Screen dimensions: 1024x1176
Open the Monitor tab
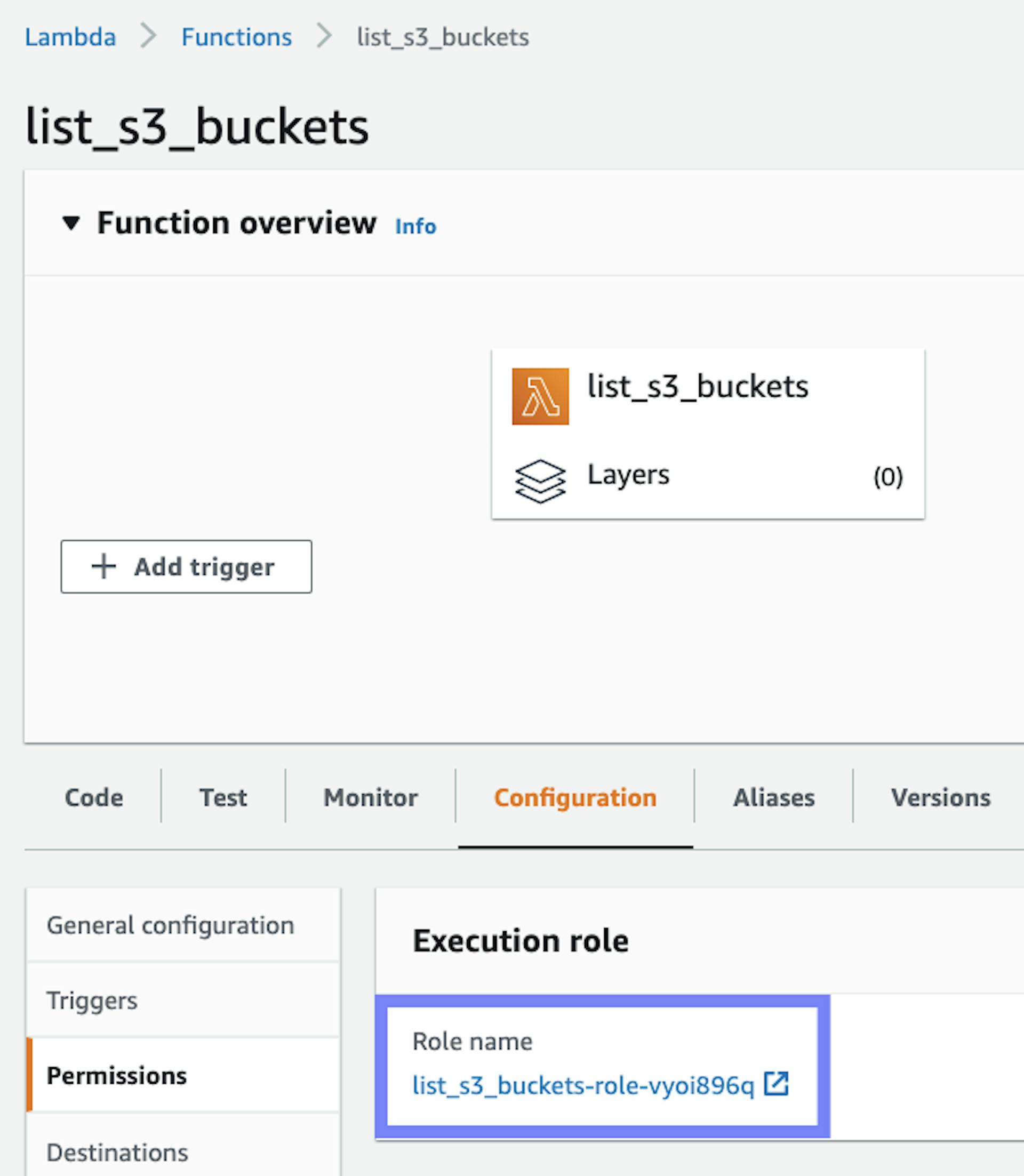click(370, 797)
